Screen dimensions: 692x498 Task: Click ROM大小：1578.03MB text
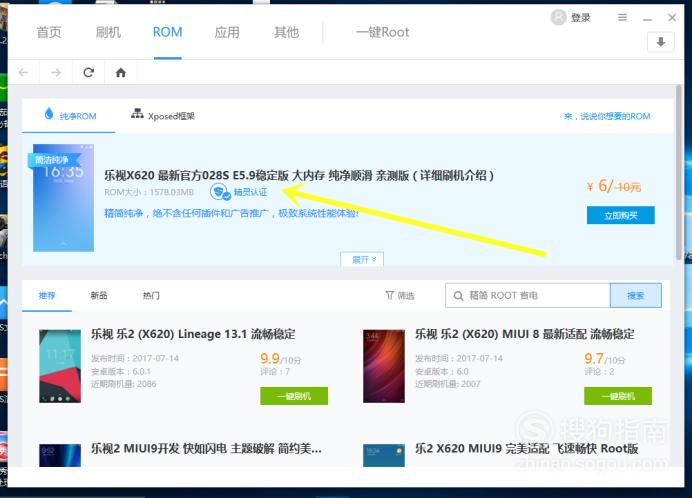tap(149, 192)
